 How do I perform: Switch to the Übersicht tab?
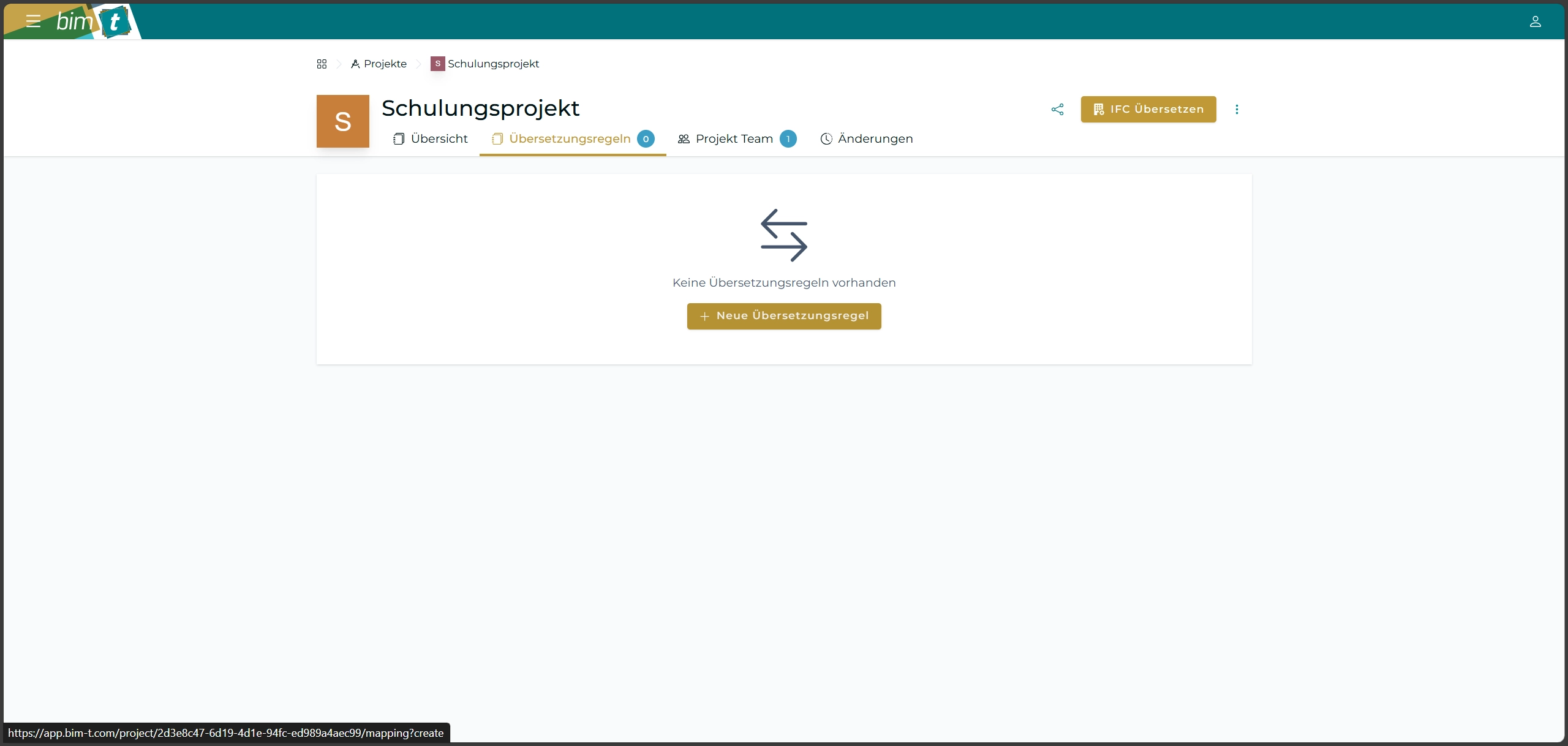431,139
